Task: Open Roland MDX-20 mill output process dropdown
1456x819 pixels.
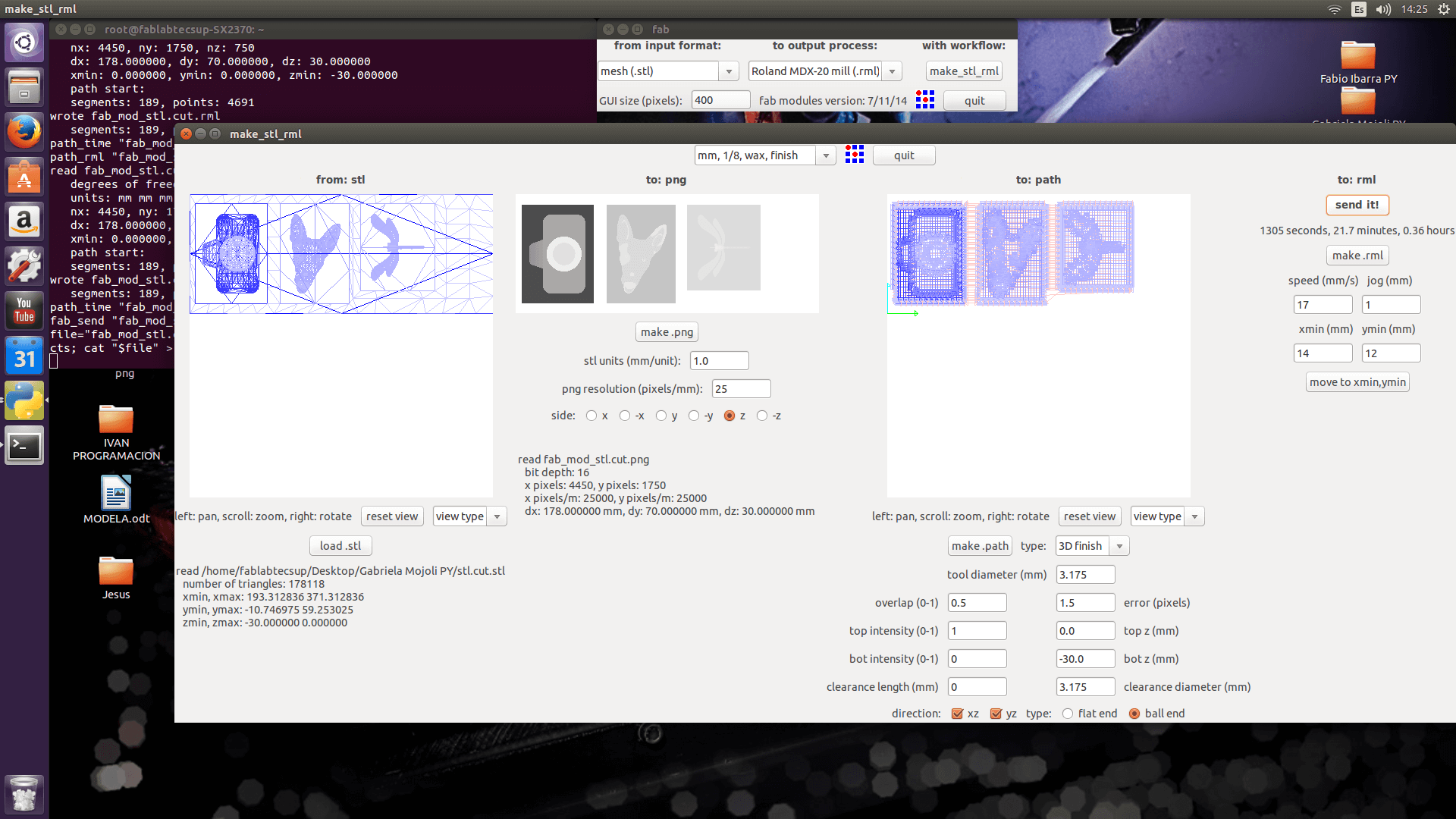Action: click(825, 71)
